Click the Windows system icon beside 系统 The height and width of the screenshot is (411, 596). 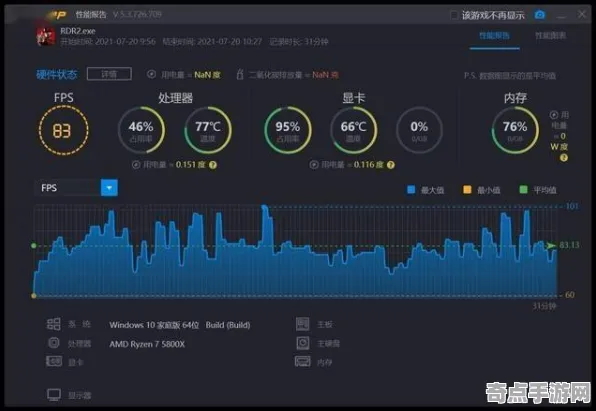click(54, 324)
